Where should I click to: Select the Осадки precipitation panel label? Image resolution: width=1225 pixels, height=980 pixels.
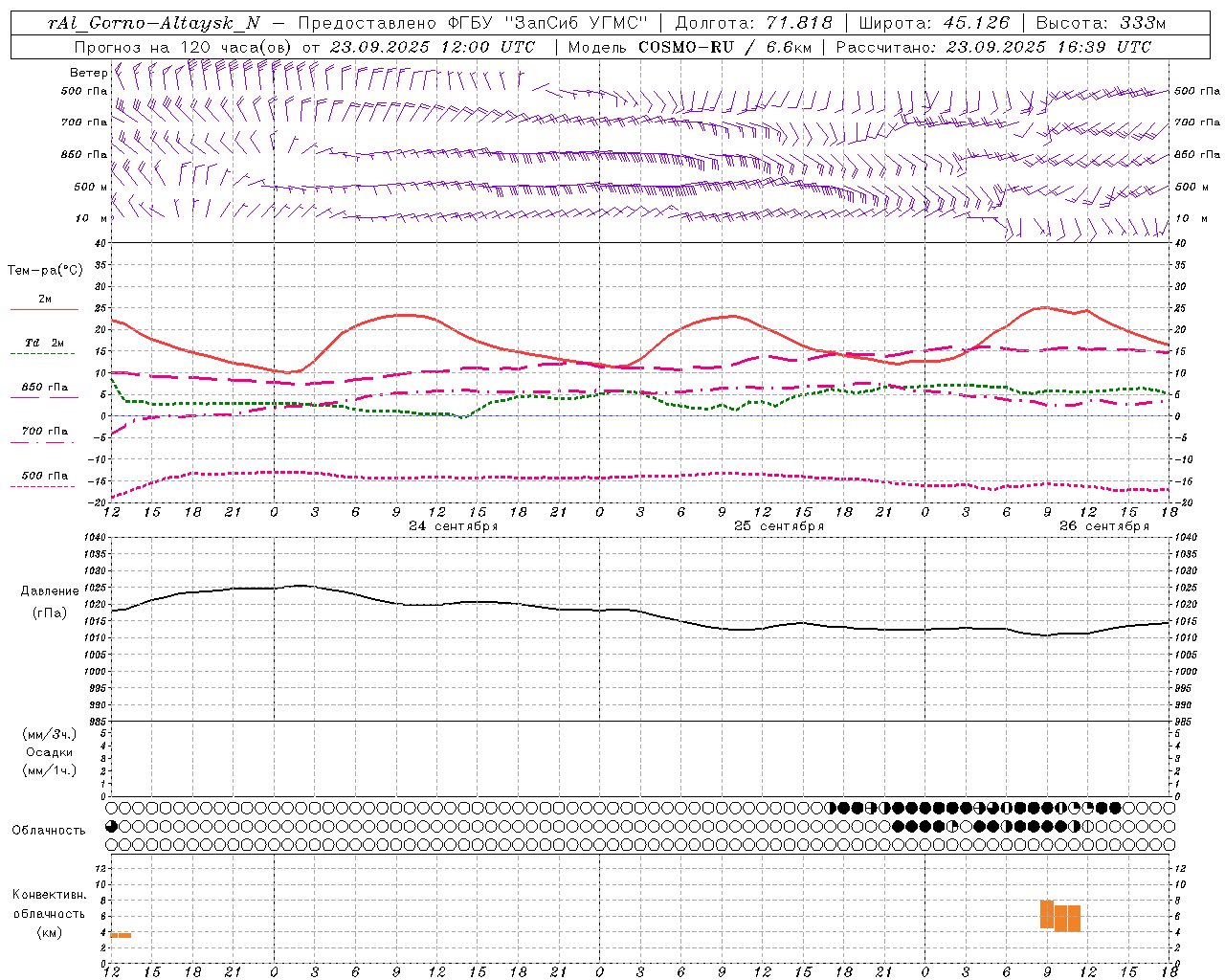(49, 752)
